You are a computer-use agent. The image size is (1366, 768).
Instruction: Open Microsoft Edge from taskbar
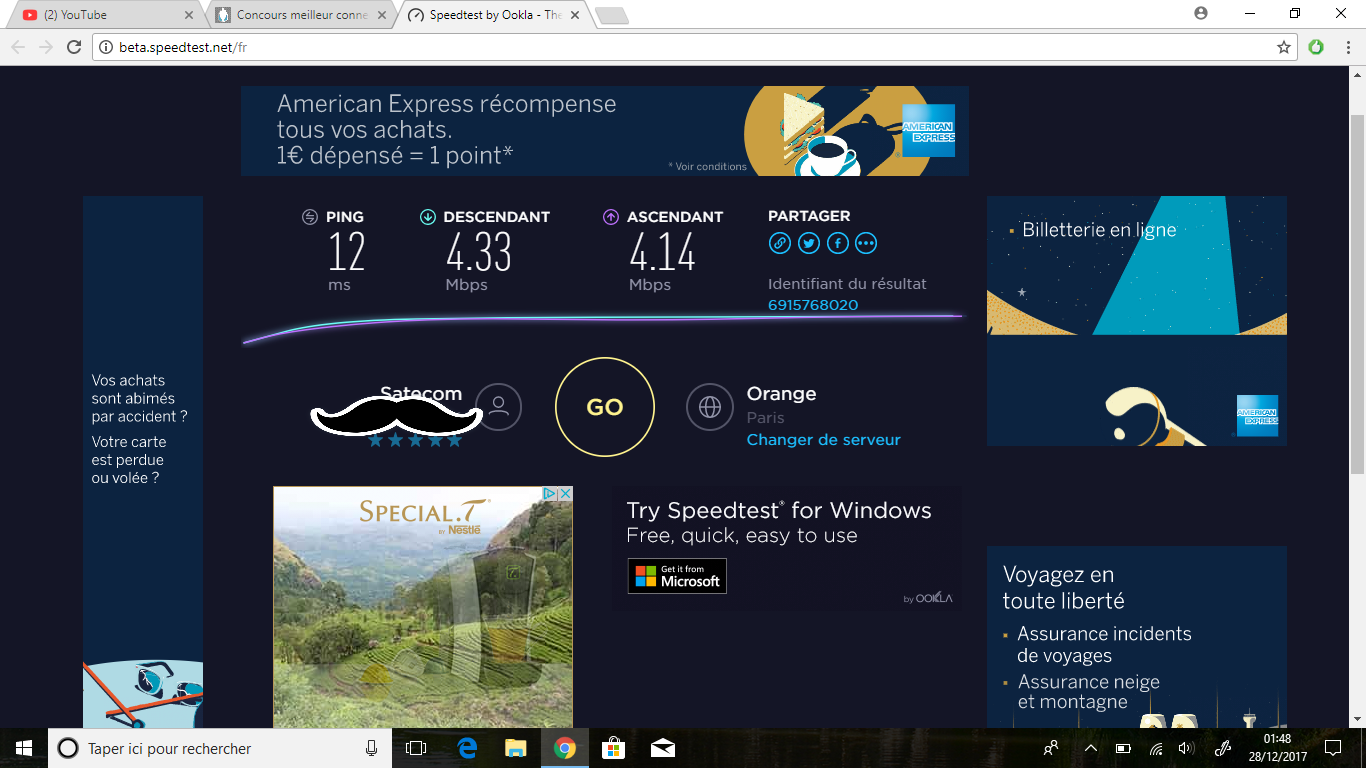(467, 748)
